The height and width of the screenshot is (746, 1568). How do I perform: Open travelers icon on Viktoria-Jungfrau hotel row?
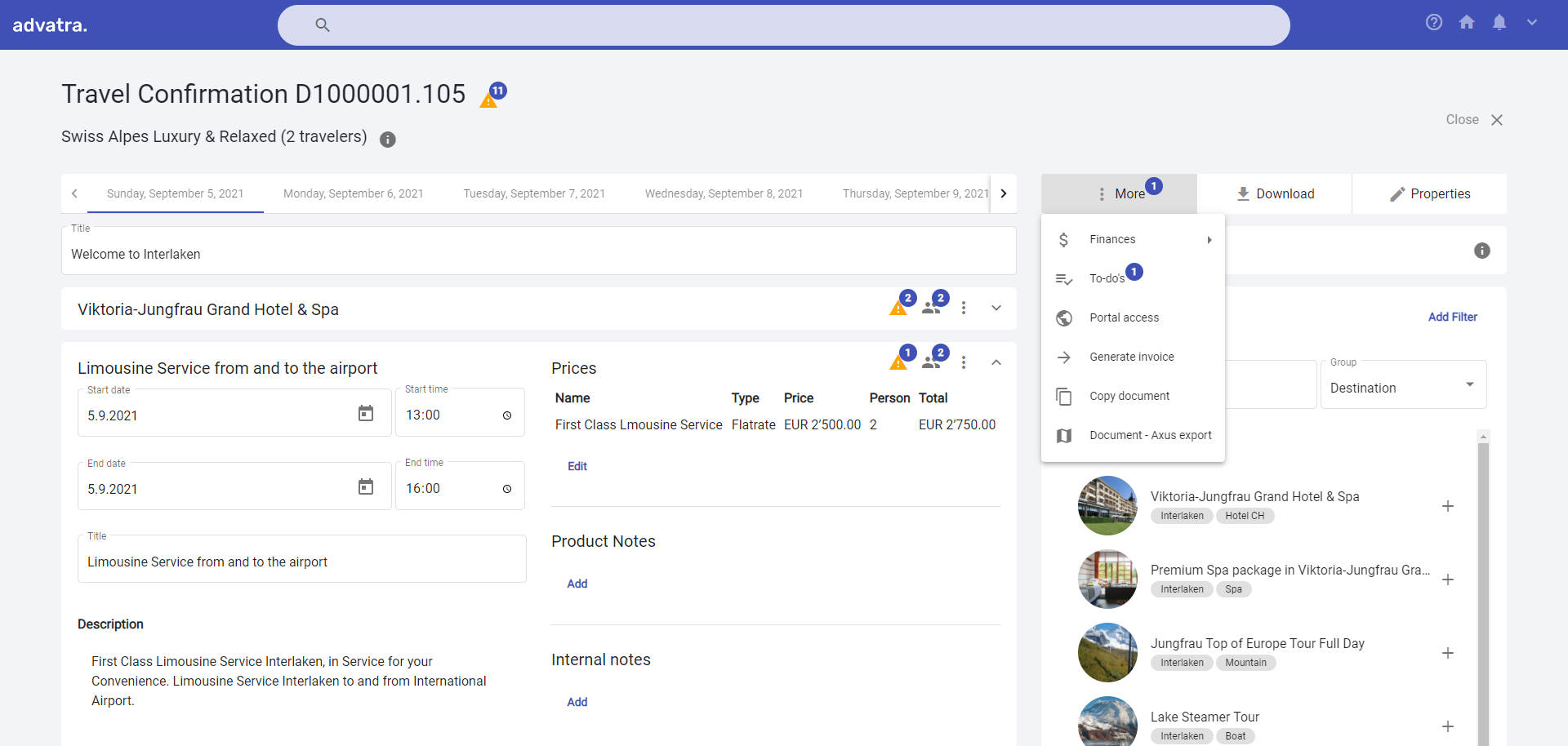(x=931, y=308)
